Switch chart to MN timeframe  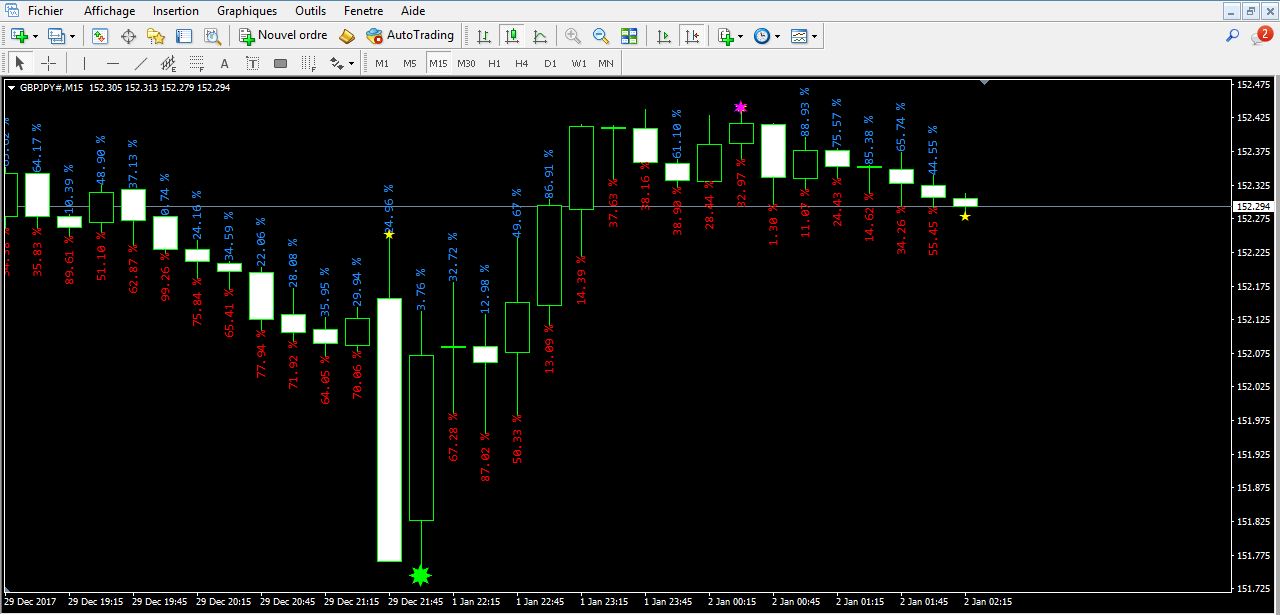pyautogui.click(x=606, y=63)
